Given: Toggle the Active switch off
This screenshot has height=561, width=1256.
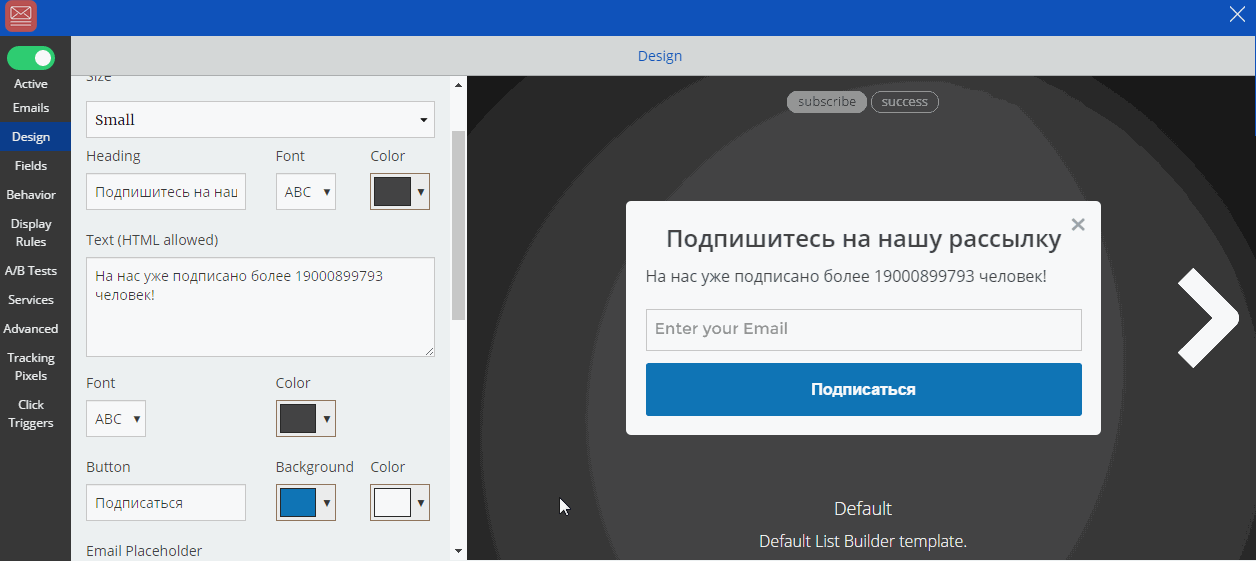Looking at the screenshot, I should [x=31, y=58].
